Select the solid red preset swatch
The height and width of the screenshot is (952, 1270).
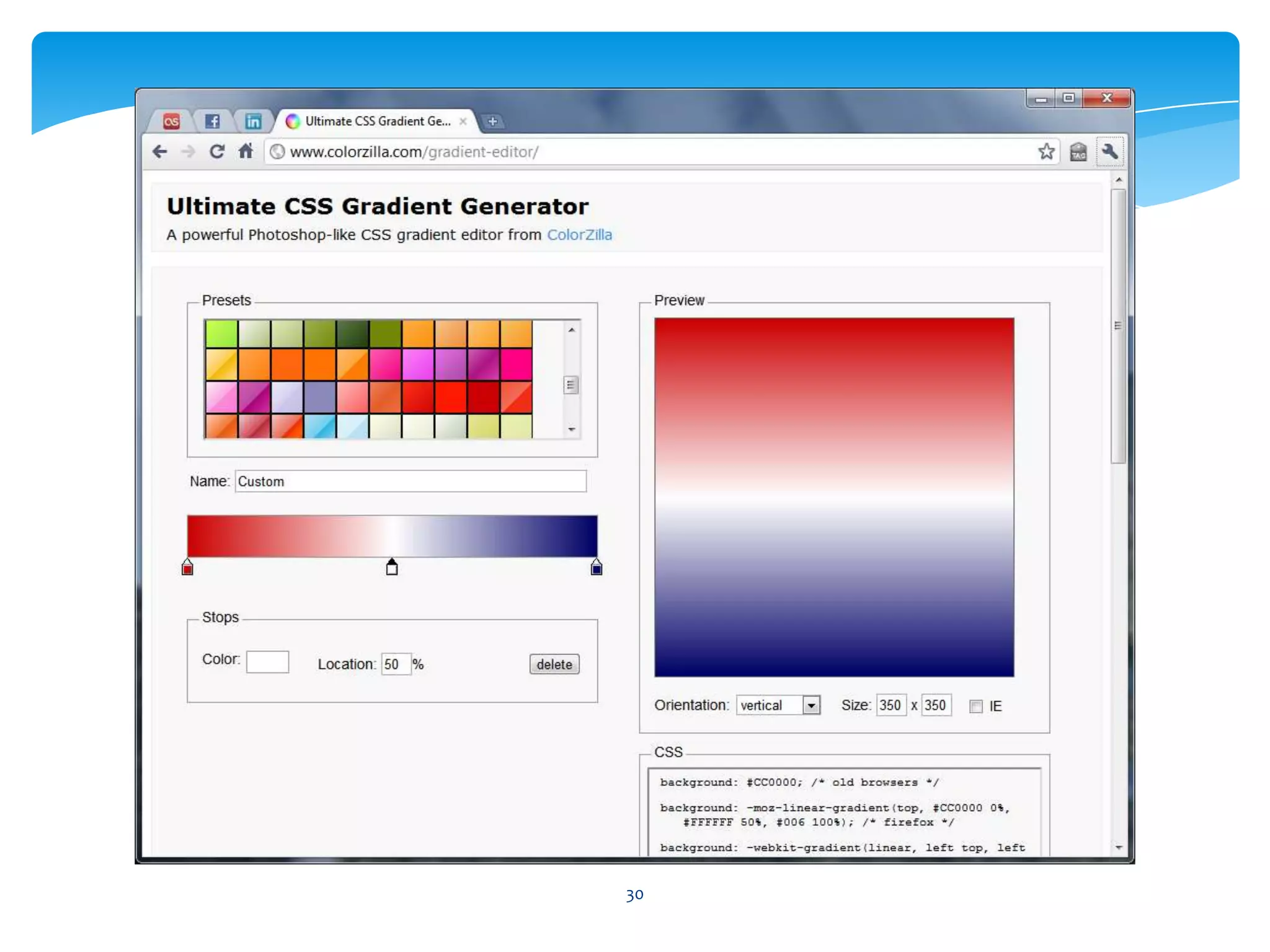tap(451, 397)
